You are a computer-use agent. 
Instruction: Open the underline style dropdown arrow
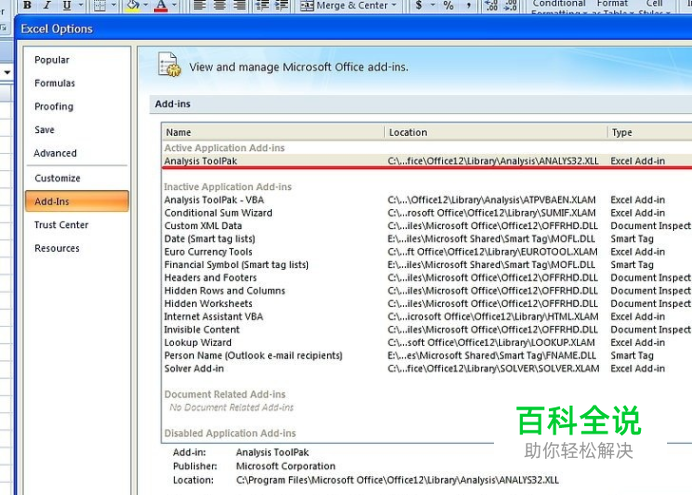81,5
